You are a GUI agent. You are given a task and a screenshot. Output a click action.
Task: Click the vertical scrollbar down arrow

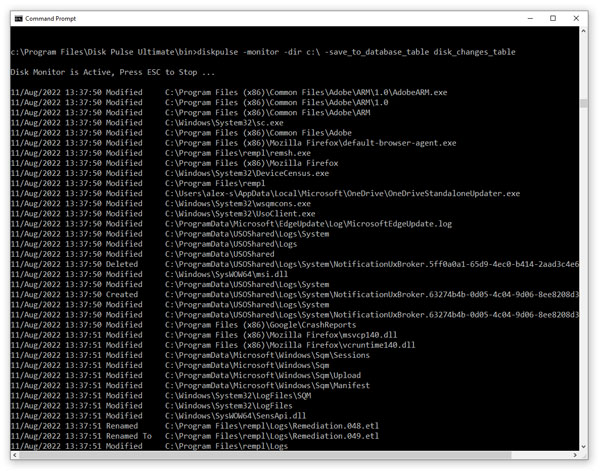[x=583, y=446]
